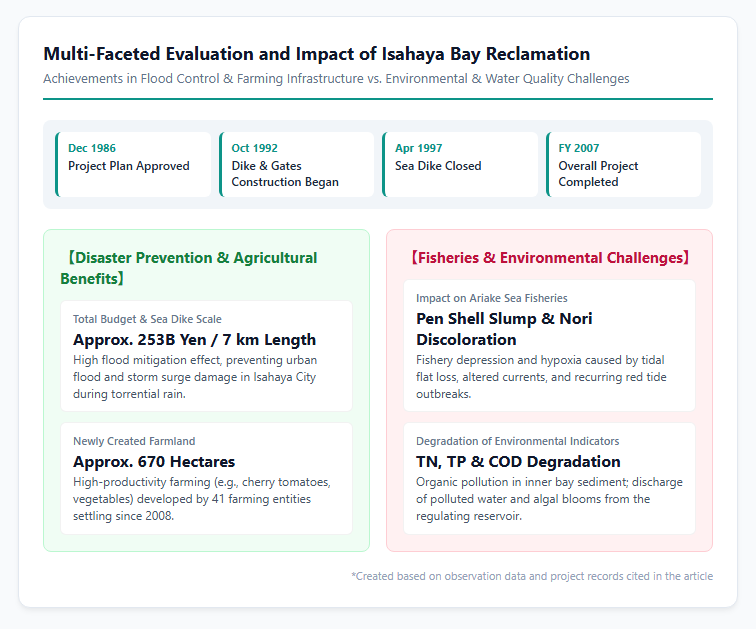Open the Newly Created Farmland card
Viewport: 756px width, 629px height.
206,479
